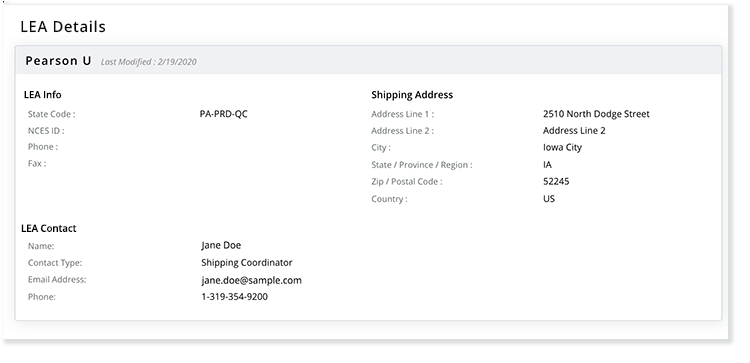The width and height of the screenshot is (750, 363).
Task: Click the IA state value
Action: coord(547,165)
